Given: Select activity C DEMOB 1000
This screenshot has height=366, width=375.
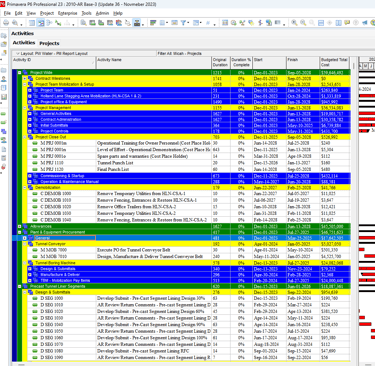Looking at the screenshot, I should [188, 193].
